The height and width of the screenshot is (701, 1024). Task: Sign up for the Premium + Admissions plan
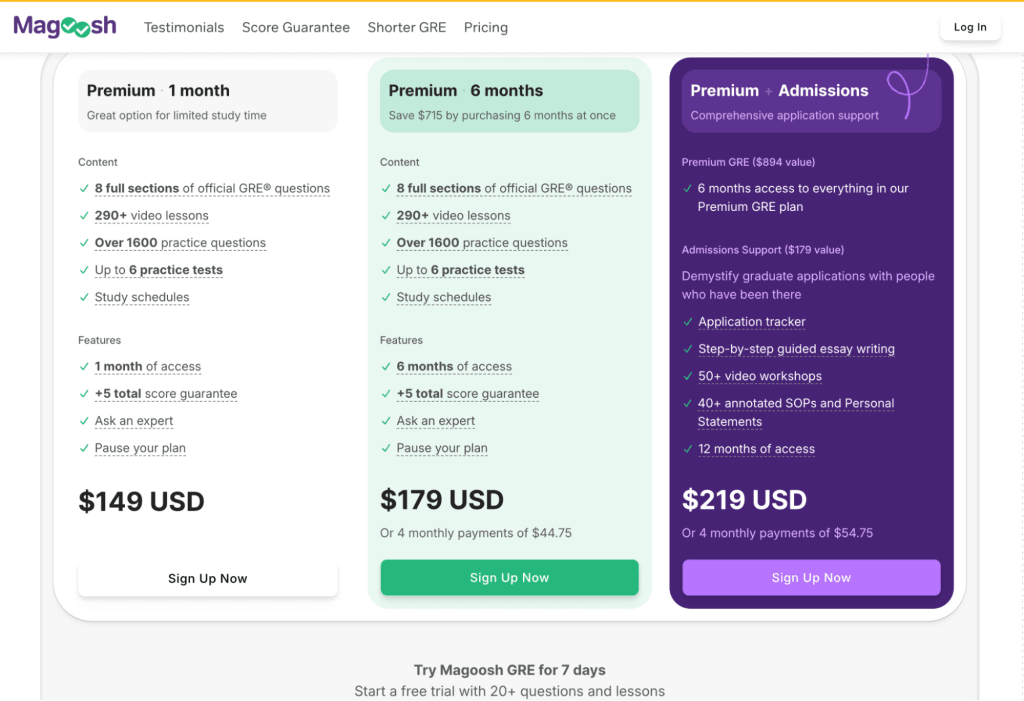click(x=811, y=577)
